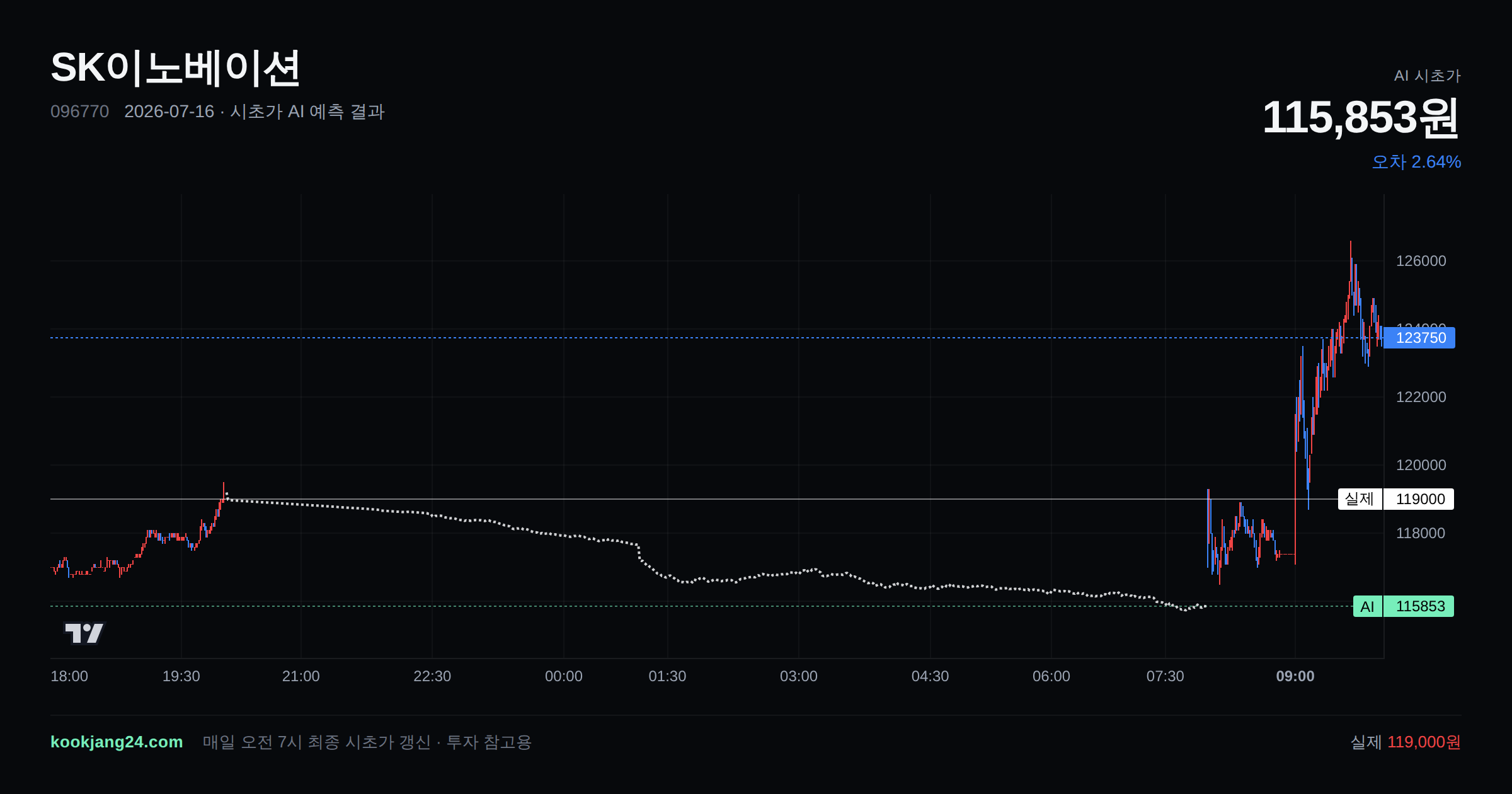Open the kookjang24.com link
The width and height of the screenshot is (1512, 794).
[117, 742]
